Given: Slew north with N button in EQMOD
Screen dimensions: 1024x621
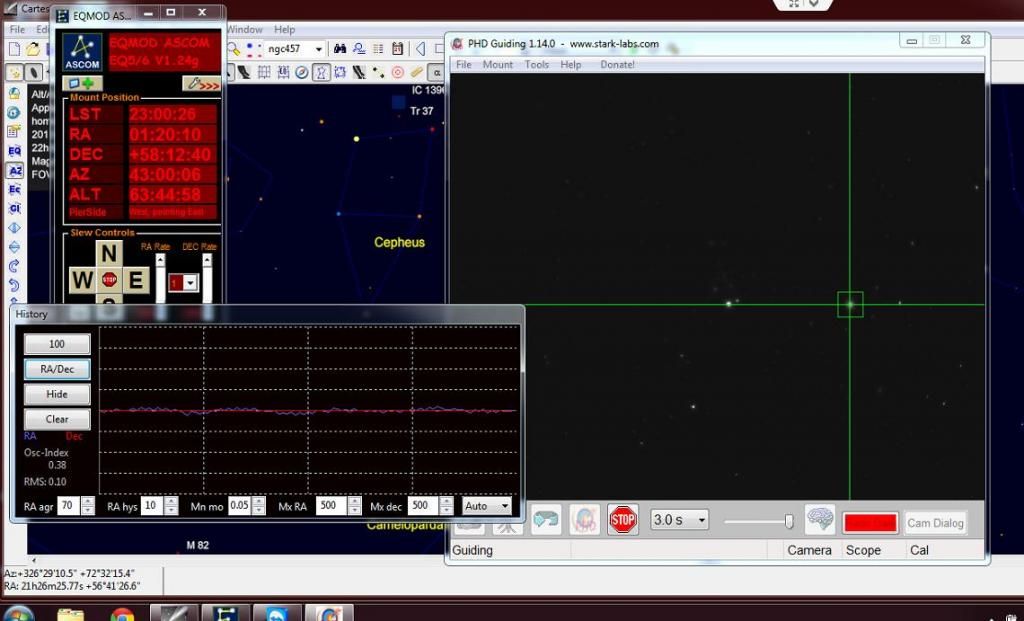Looking at the screenshot, I should [x=109, y=253].
